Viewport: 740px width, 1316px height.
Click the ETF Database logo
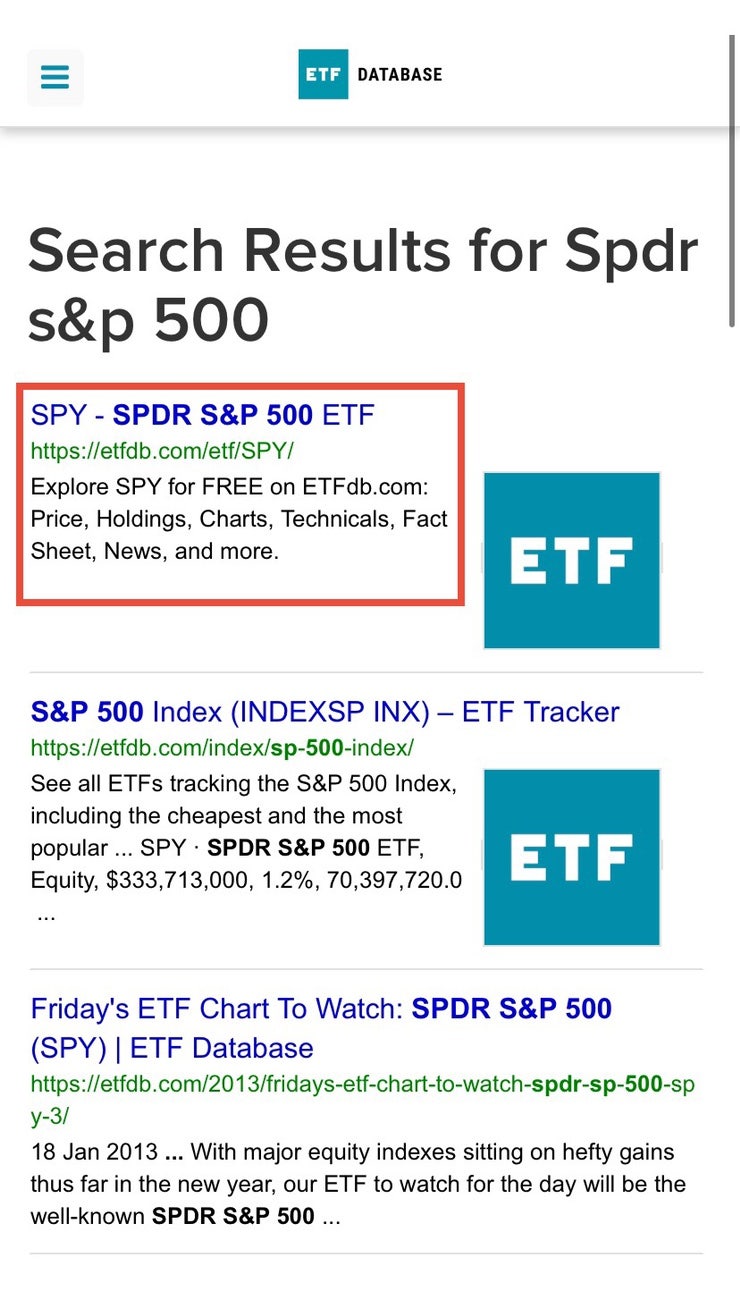pyautogui.click(x=322, y=72)
